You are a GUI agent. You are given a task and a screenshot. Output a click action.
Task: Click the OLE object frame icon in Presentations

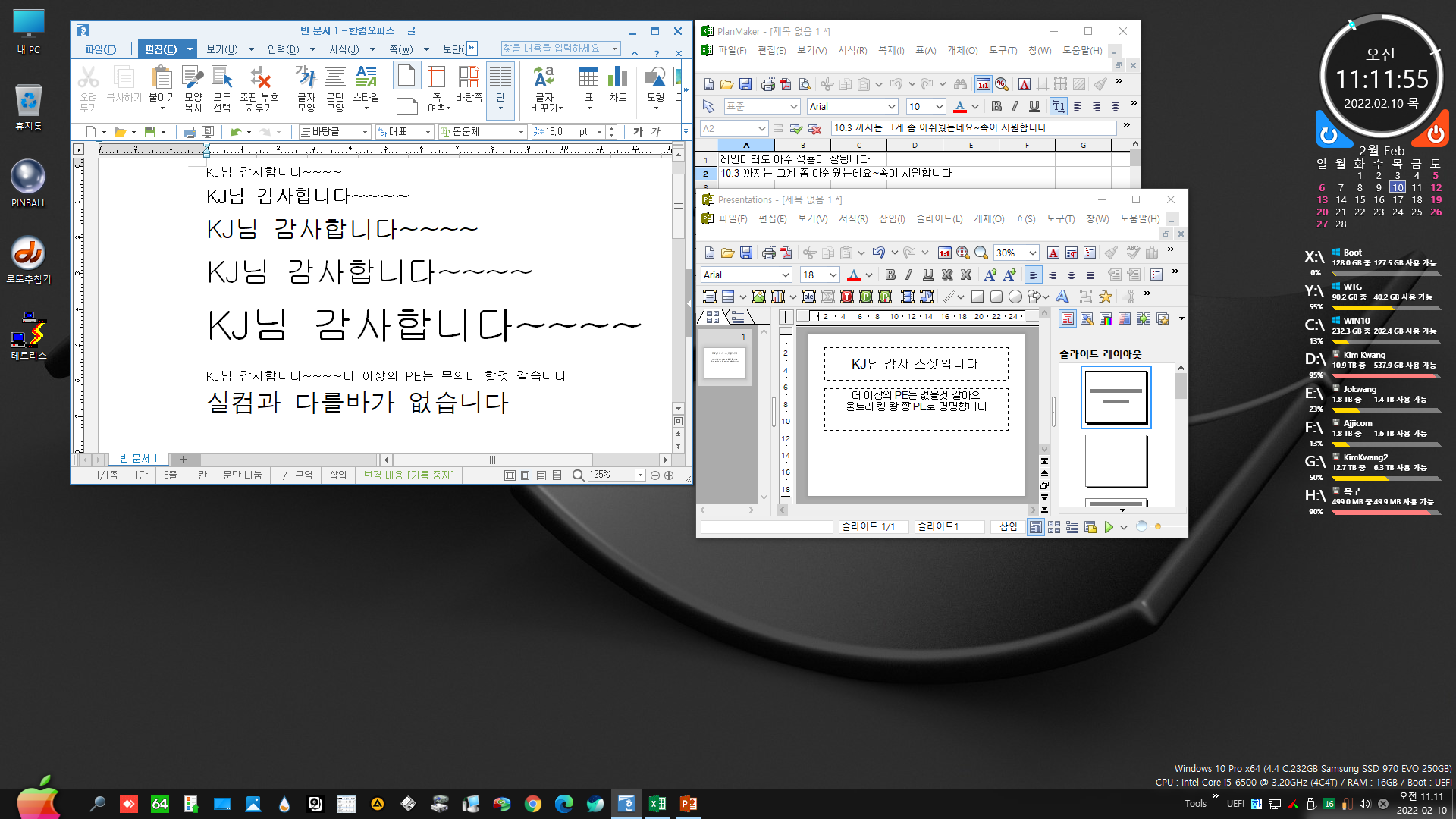[809, 297]
